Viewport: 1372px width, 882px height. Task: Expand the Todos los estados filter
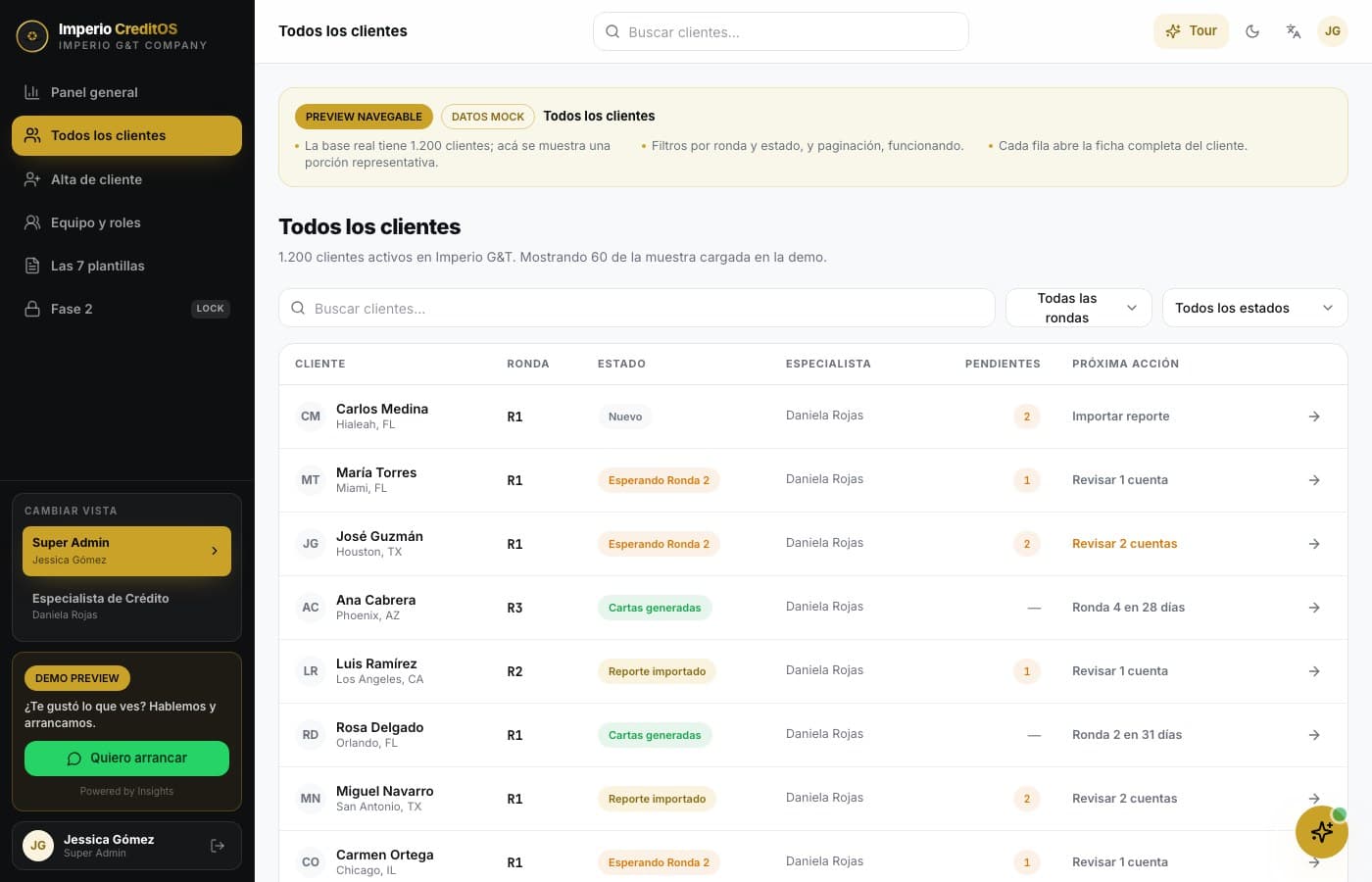point(1254,308)
